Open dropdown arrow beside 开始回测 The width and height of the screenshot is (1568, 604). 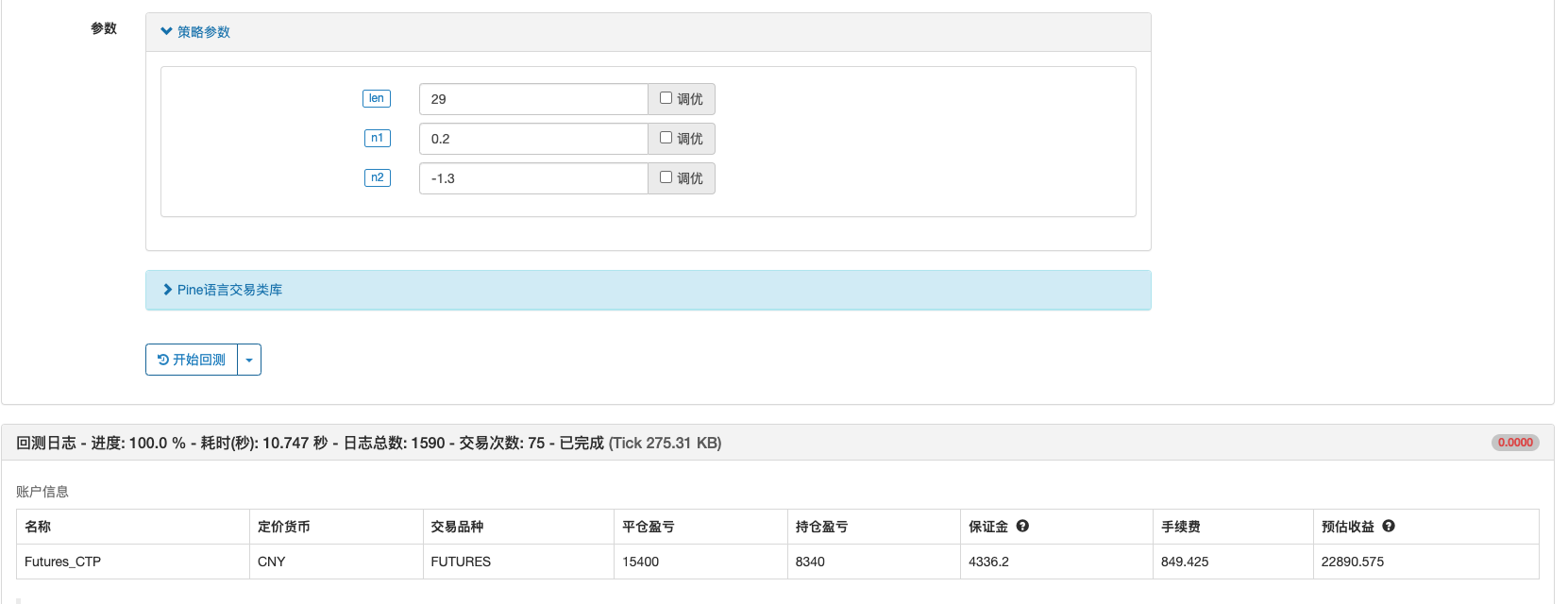[249, 360]
